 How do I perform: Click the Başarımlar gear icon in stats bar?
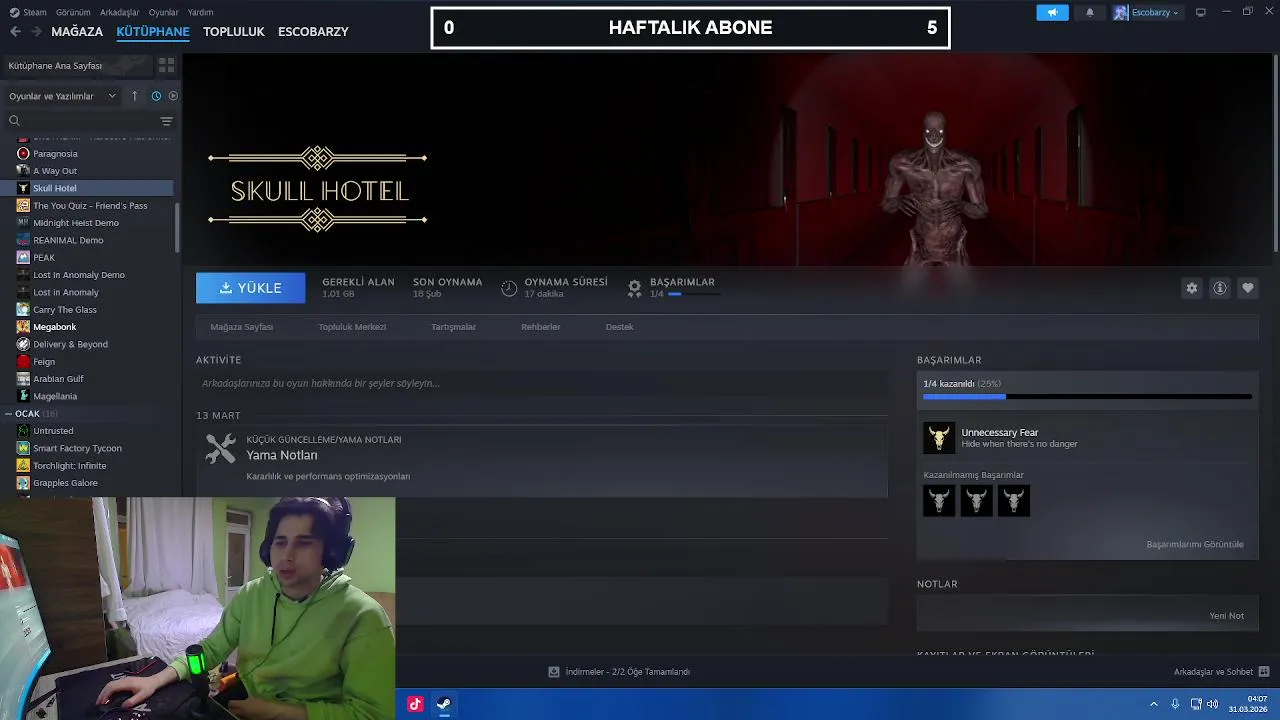pyautogui.click(x=634, y=288)
